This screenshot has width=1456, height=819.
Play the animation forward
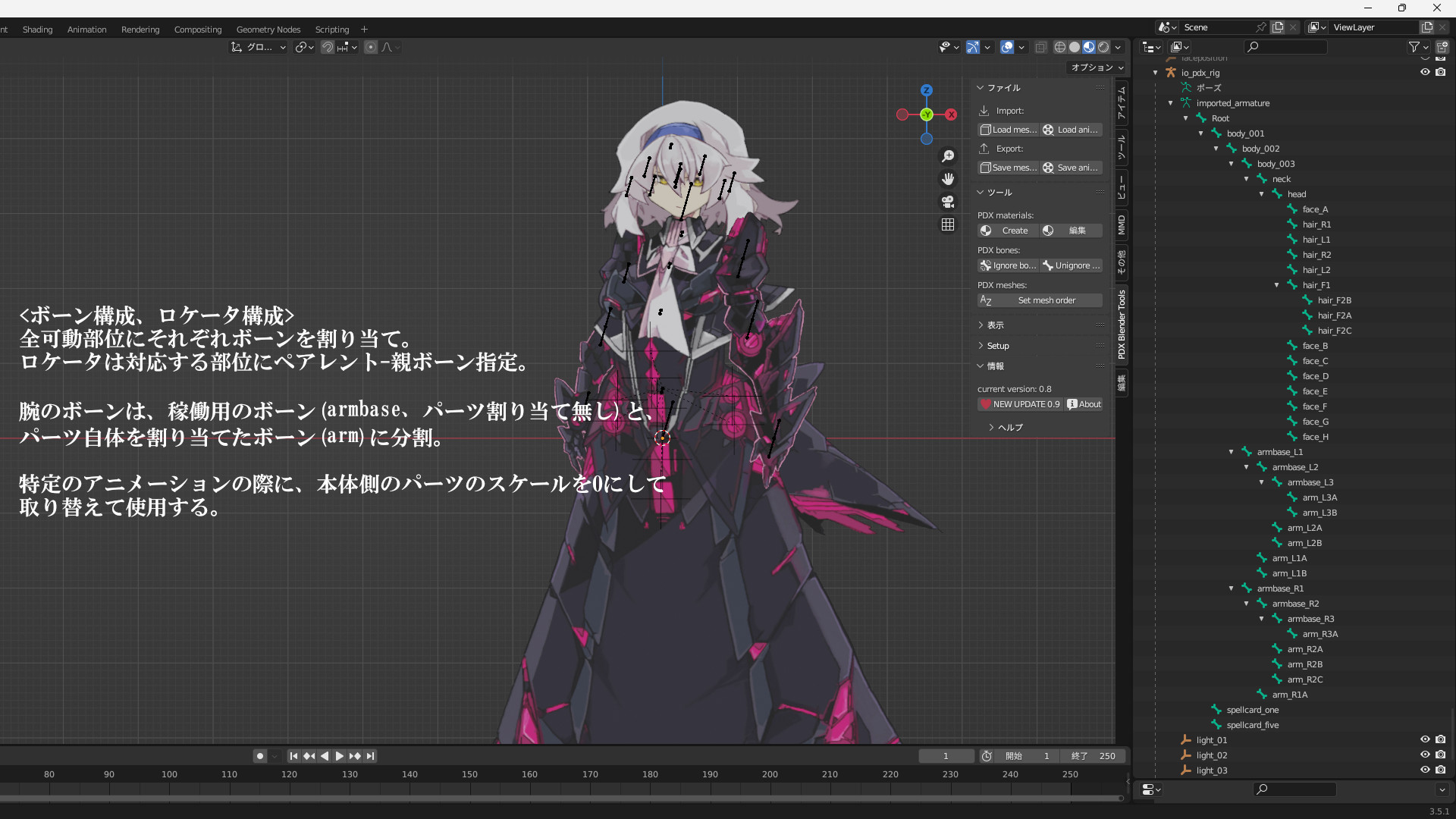click(x=339, y=756)
